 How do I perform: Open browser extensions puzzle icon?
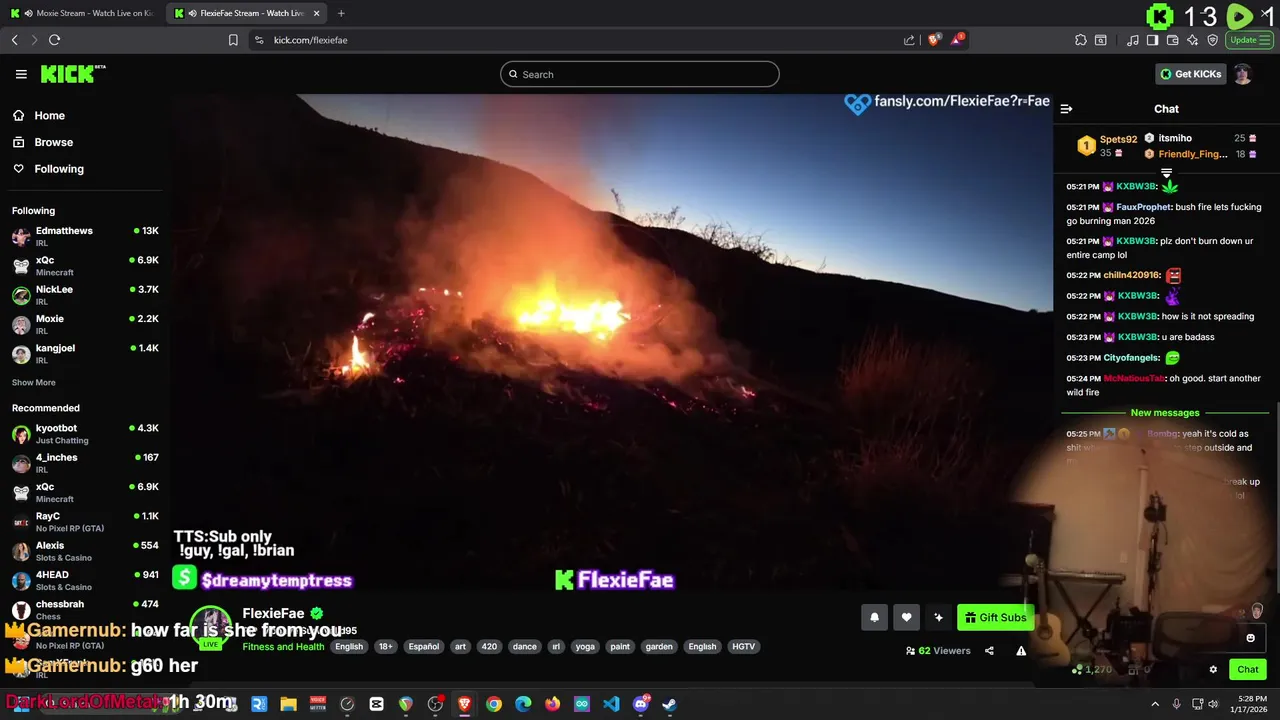pos(1081,40)
